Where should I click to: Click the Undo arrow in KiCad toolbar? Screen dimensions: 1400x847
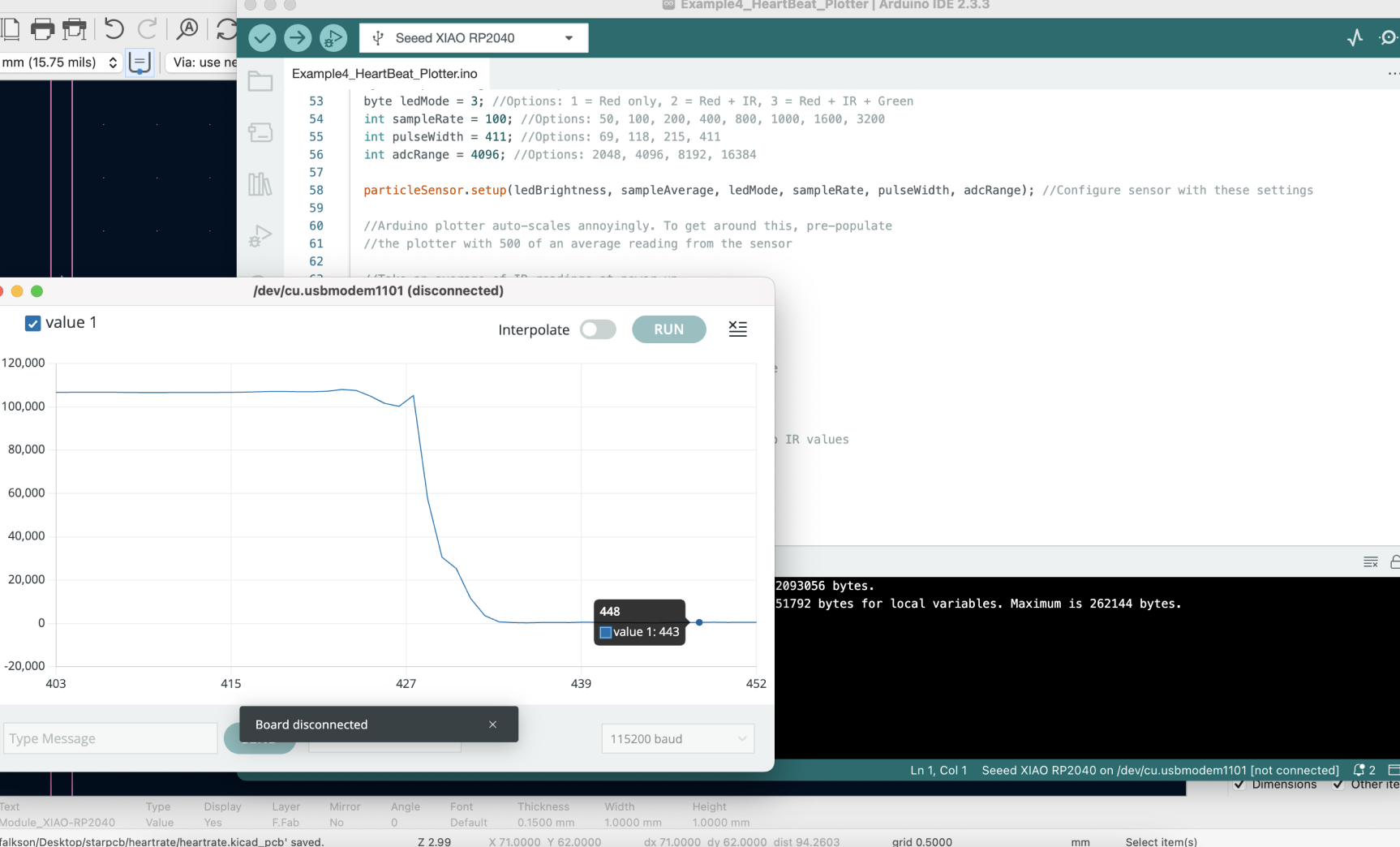click(114, 30)
